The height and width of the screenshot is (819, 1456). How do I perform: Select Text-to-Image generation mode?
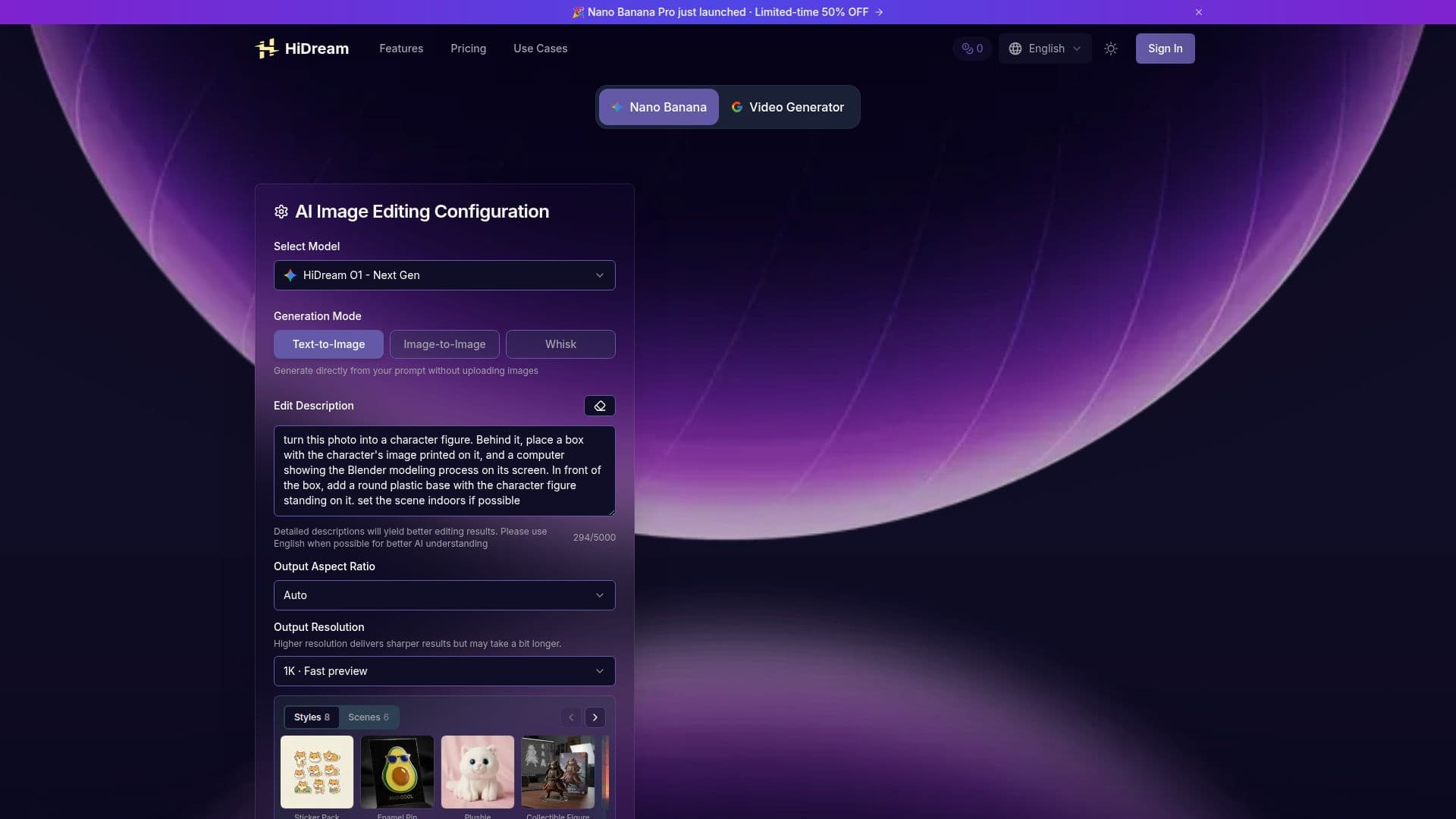coord(328,344)
